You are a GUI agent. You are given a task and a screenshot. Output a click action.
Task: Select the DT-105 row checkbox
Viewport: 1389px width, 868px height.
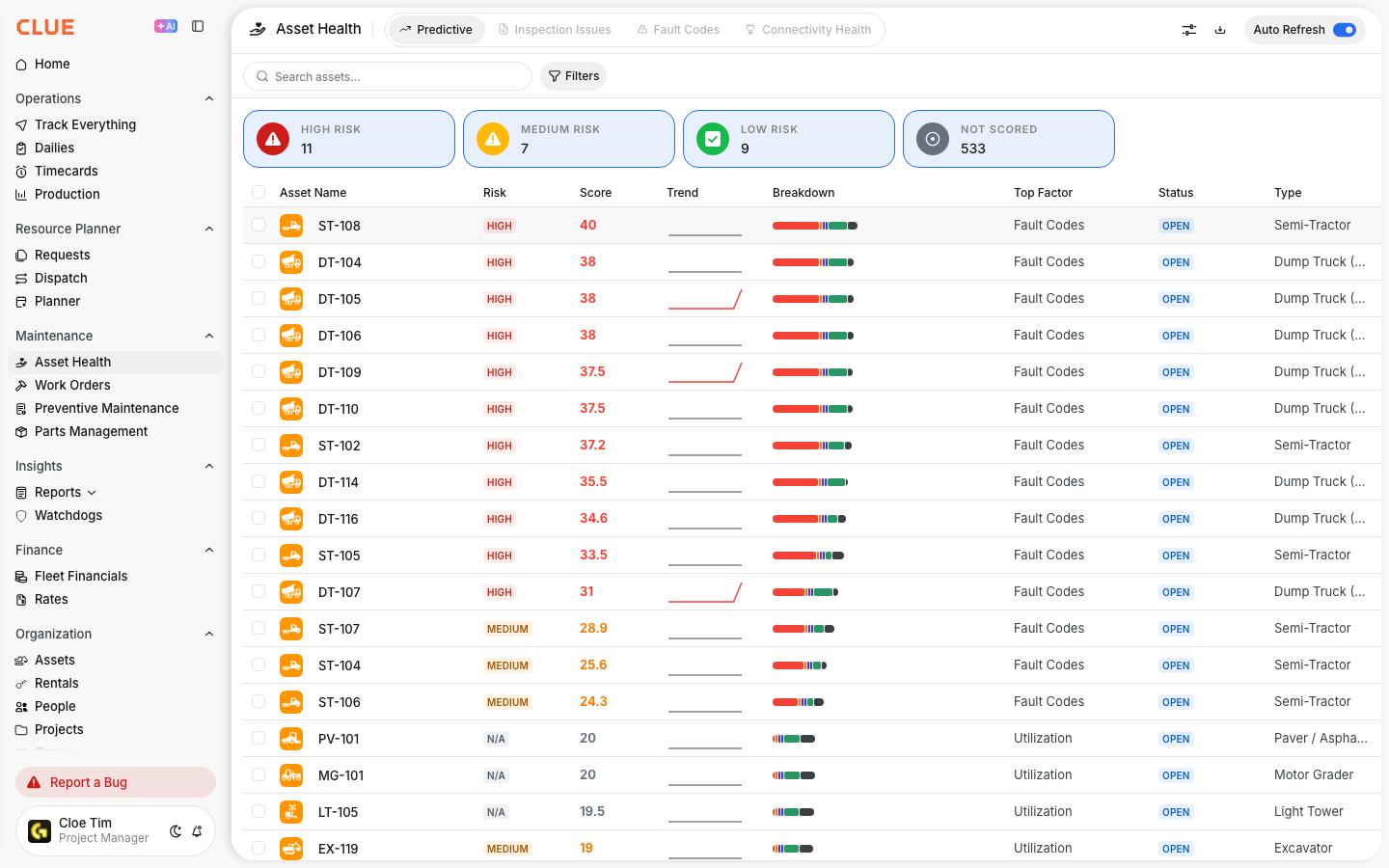click(x=259, y=298)
